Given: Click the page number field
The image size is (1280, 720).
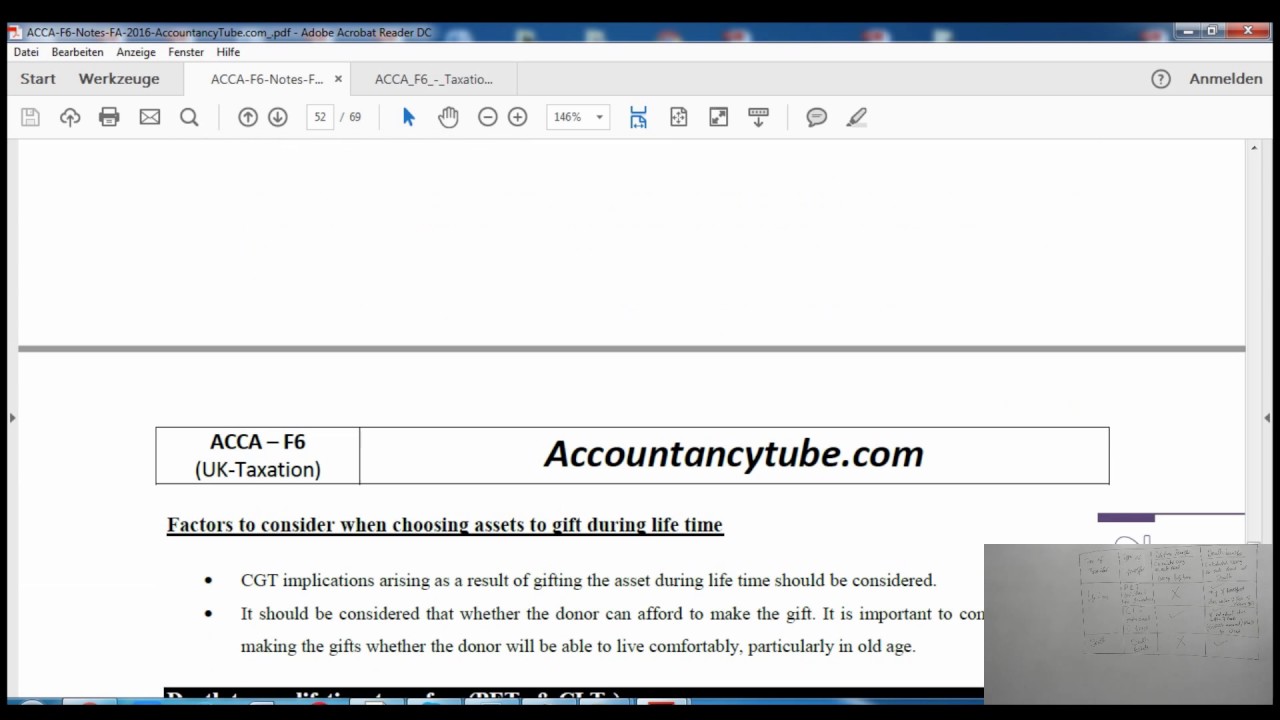Looking at the screenshot, I should 320,117.
